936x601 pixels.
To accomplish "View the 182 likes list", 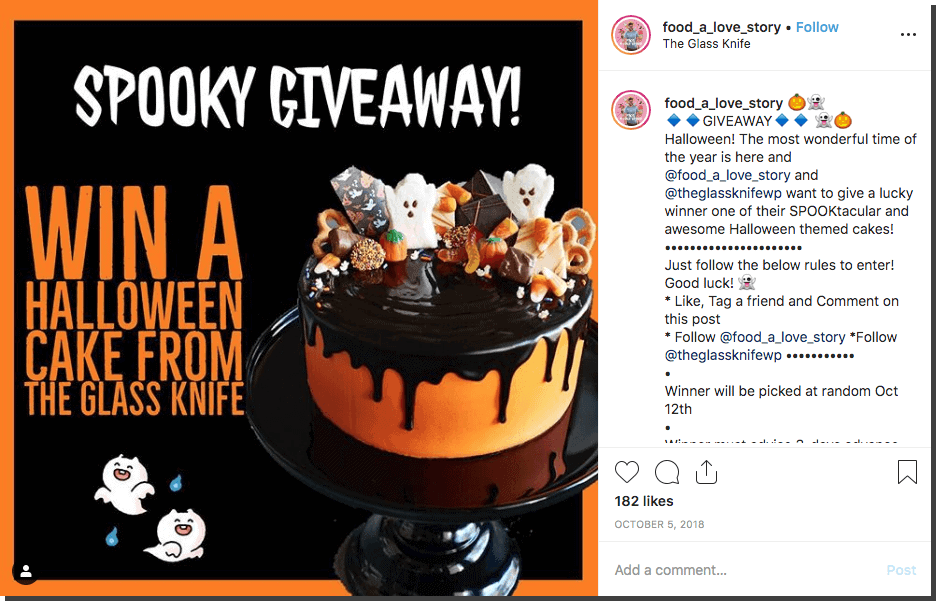I will tap(644, 501).
